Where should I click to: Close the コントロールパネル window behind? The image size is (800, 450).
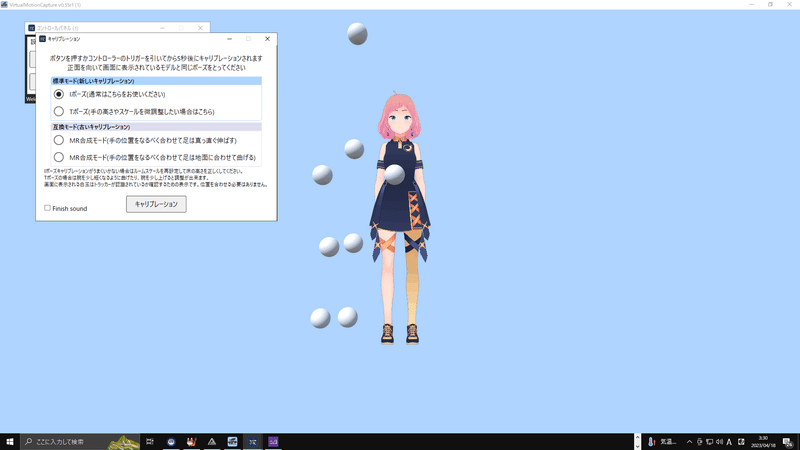pyautogui.click(x=200, y=28)
